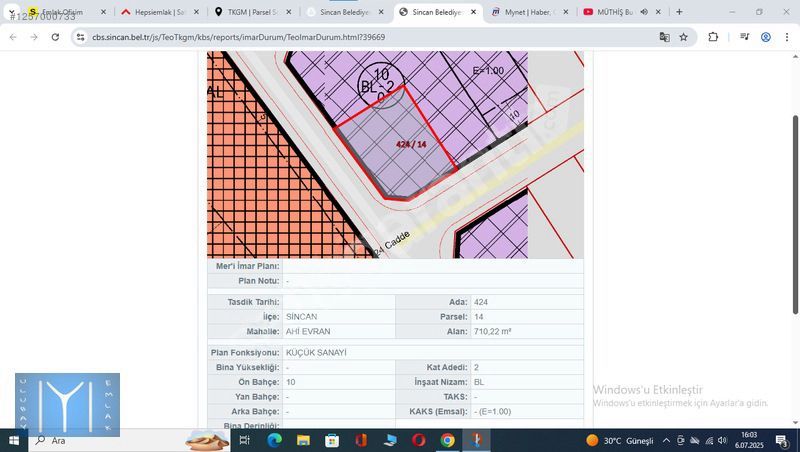This screenshot has height=452, width=800.
Task: Expand the system tray hidden icons chevron
Action: [x=666, y=440]
